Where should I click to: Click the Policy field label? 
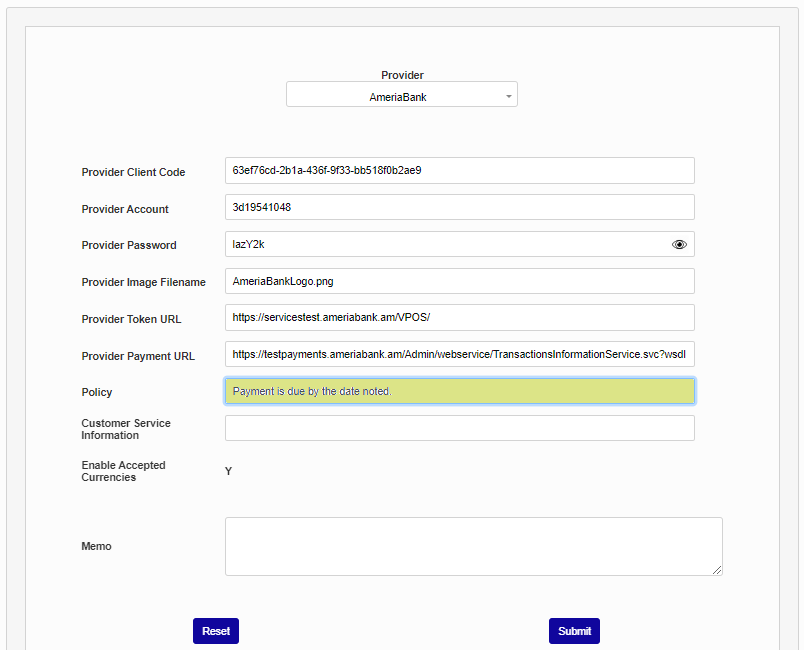coord(97,392)
